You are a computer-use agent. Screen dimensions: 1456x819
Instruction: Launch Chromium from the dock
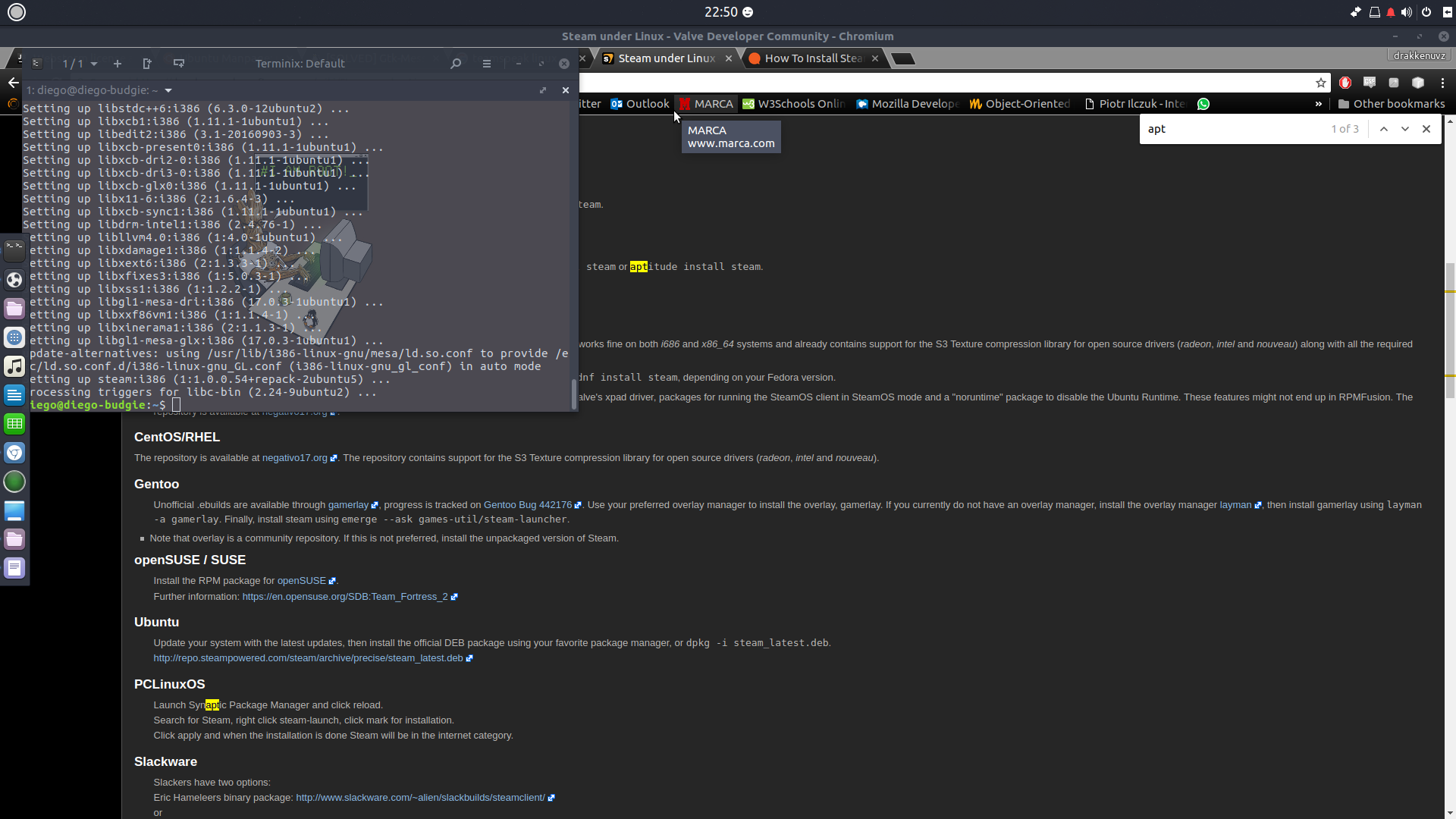coord(14,453)
